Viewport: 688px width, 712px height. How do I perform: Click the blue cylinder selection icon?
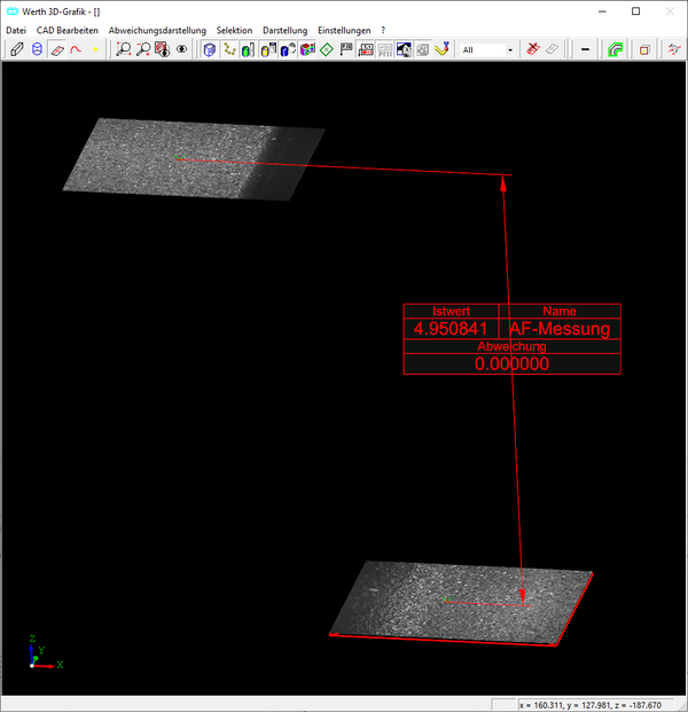coord(37,50)
